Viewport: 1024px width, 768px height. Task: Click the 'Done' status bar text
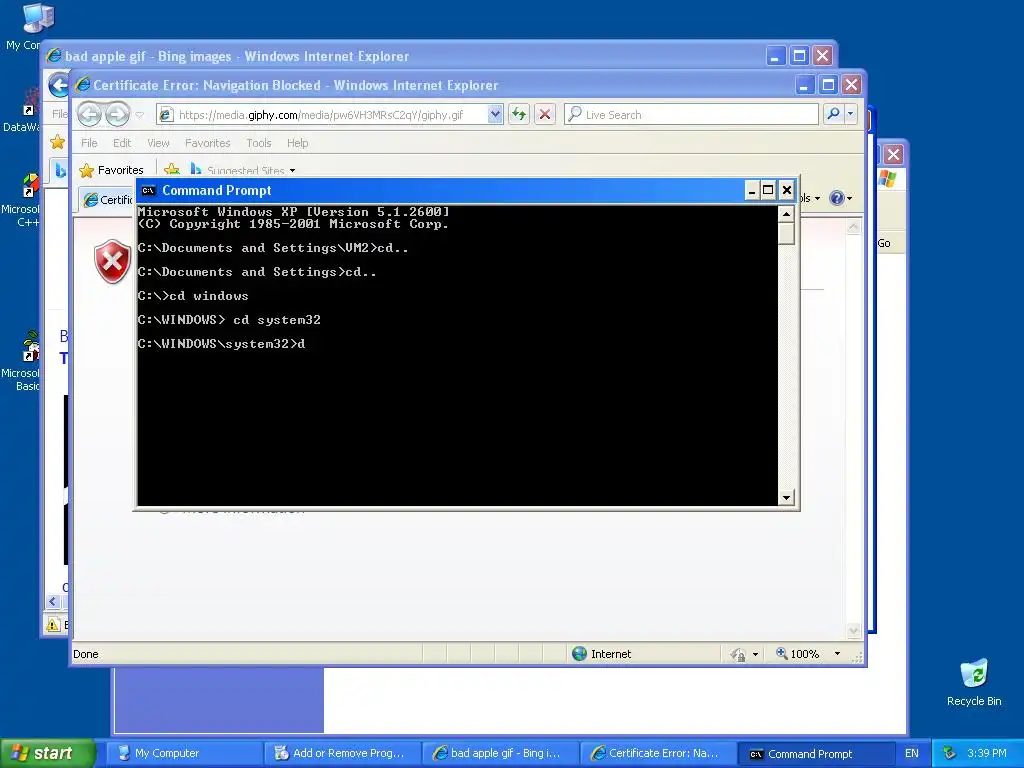click(x=86, y=654)
